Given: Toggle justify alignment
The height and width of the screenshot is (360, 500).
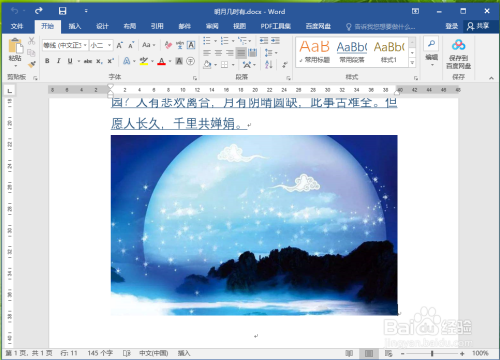Looking at the screenshot, I should click(x=241, y=53).
